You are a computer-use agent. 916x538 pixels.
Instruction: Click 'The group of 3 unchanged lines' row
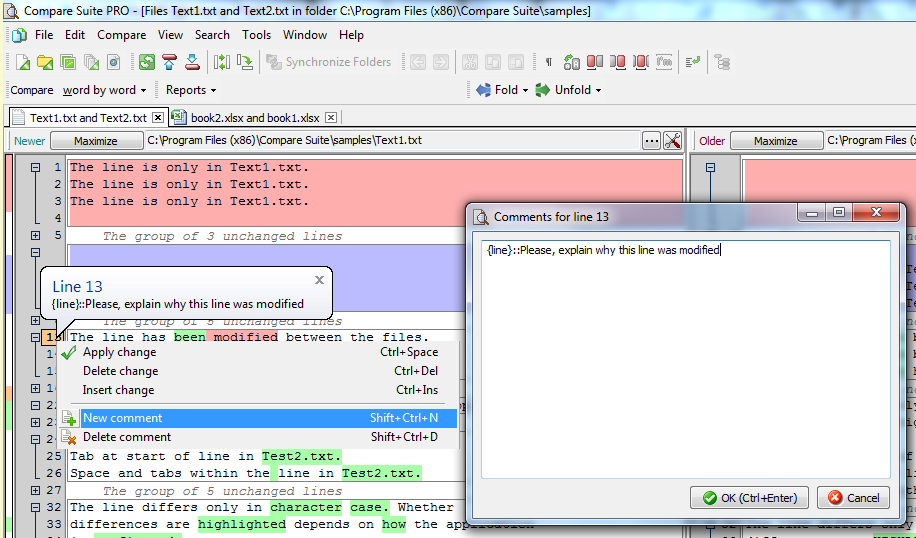click(222, 236)
